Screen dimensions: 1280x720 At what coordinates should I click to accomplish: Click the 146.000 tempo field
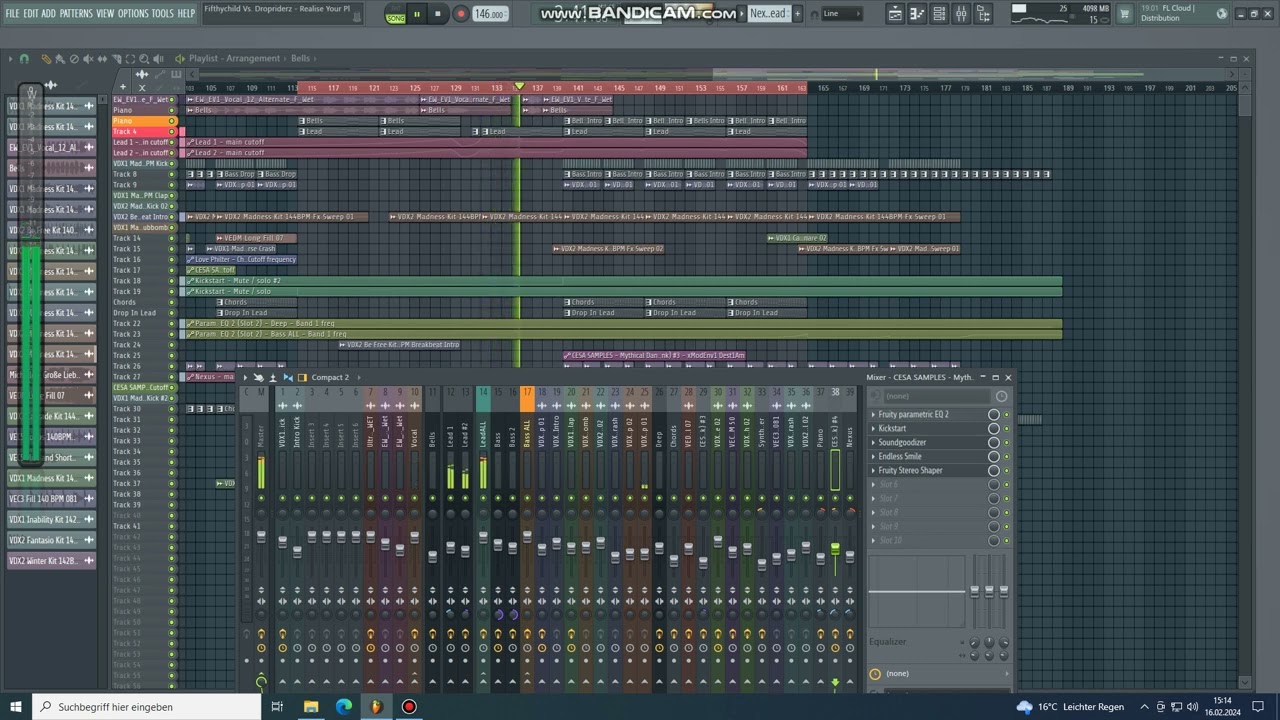pos(490,14)
